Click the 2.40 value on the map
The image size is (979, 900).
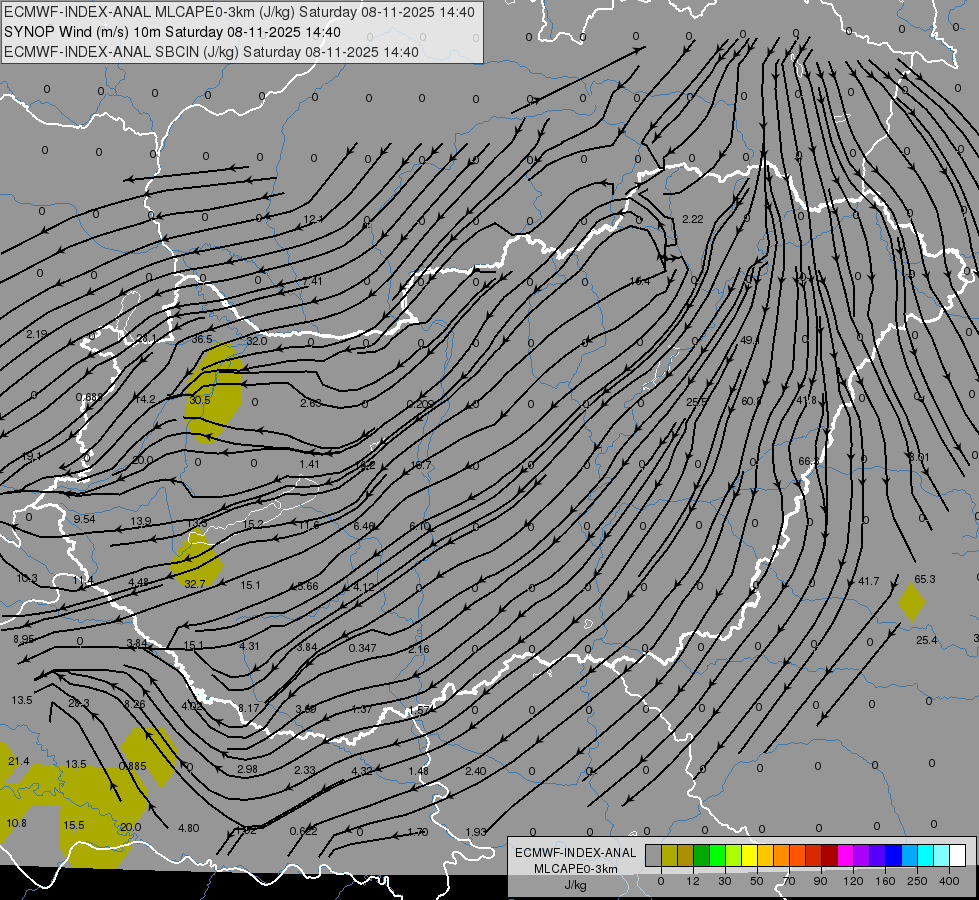coord(476,771)
